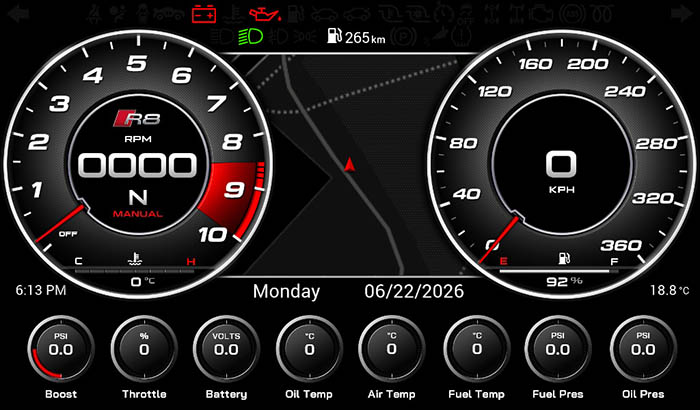700x410 pixels.
Task: Tap the dim high beam icon
Action: click(222, 37)
